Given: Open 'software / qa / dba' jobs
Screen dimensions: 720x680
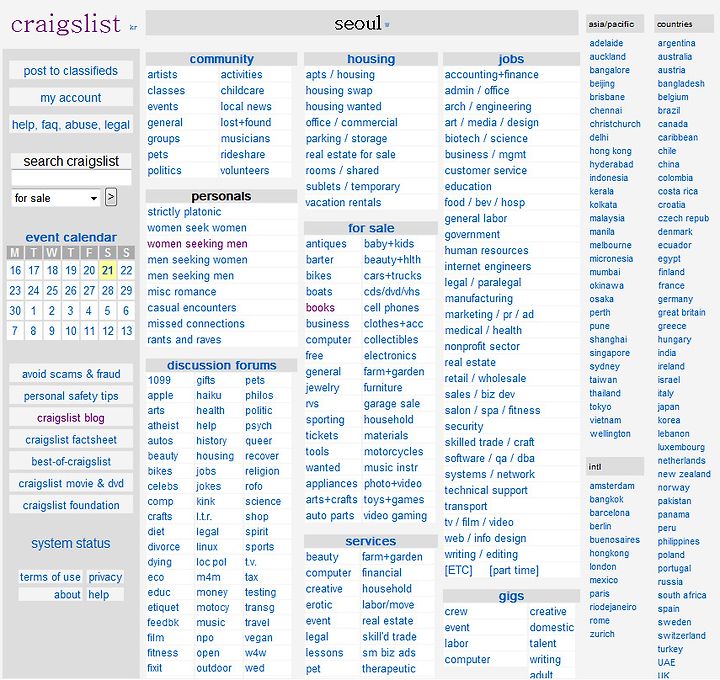Looking at the screenshot, I should 489,458.
